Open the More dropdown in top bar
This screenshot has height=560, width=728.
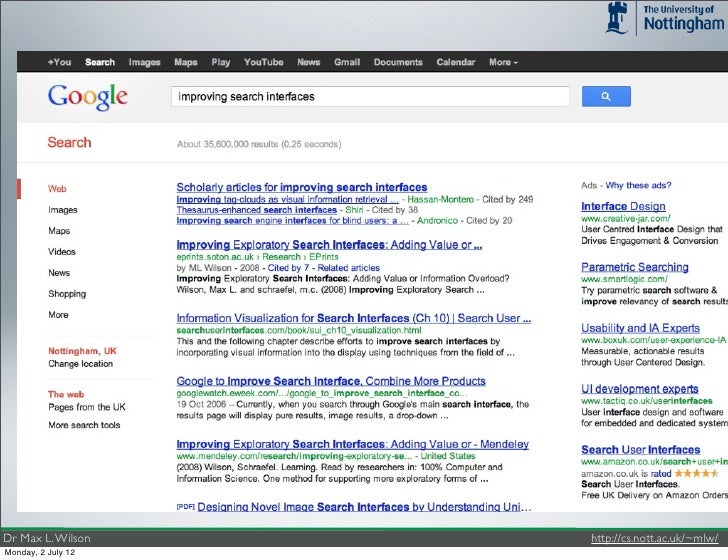(x=503, y=62)
